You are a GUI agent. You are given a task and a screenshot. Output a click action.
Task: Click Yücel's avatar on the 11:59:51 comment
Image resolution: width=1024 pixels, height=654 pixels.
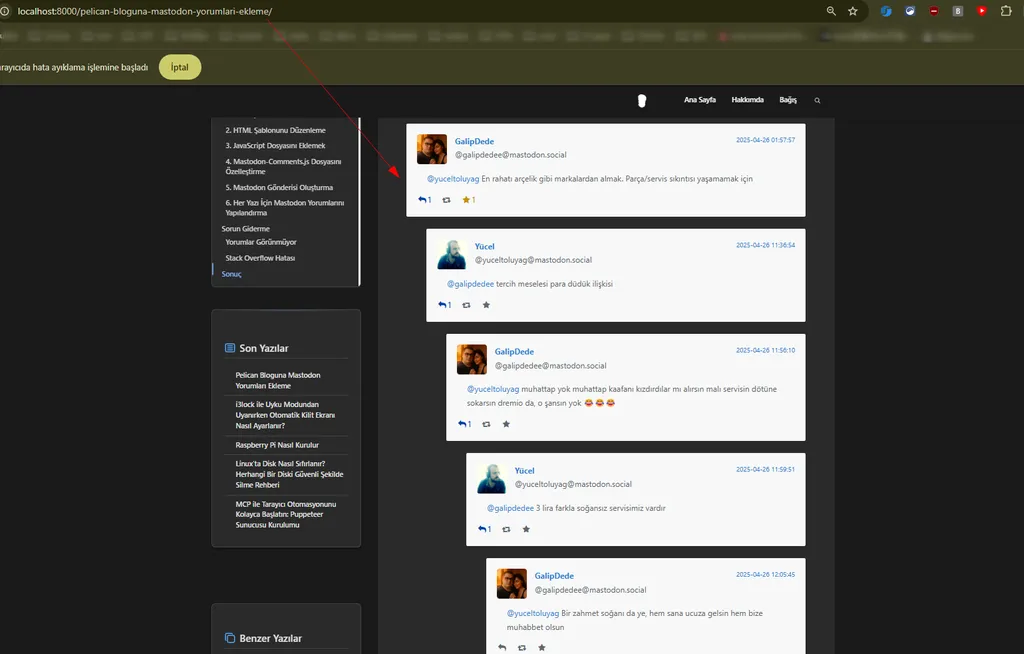tap(492, 478)
